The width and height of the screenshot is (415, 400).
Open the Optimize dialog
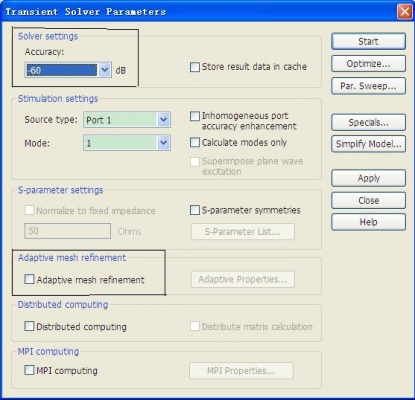tap(368, 64)
